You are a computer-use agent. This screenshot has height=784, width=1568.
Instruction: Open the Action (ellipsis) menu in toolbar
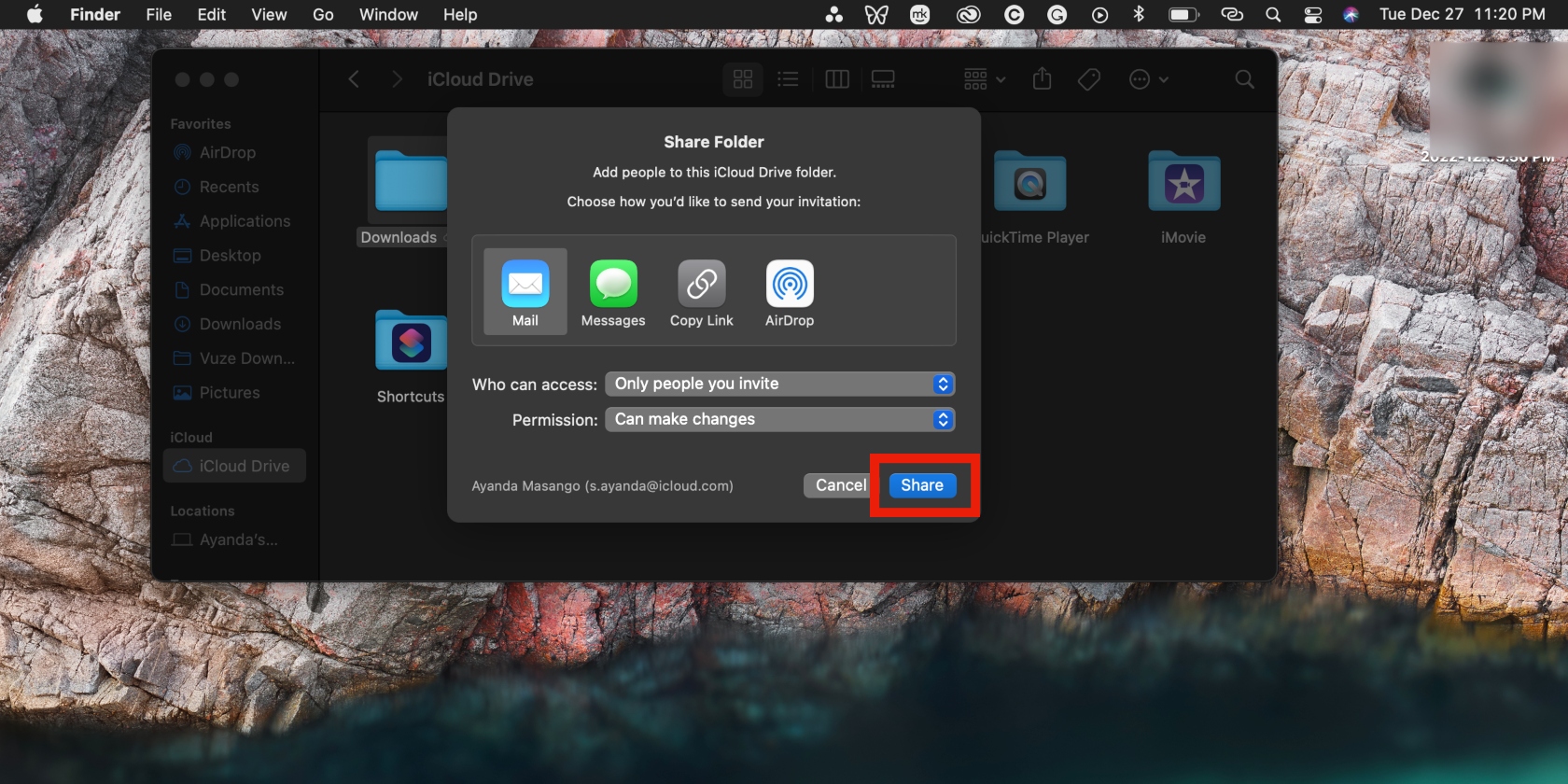pyautogui.click(x=1149, y=79)
